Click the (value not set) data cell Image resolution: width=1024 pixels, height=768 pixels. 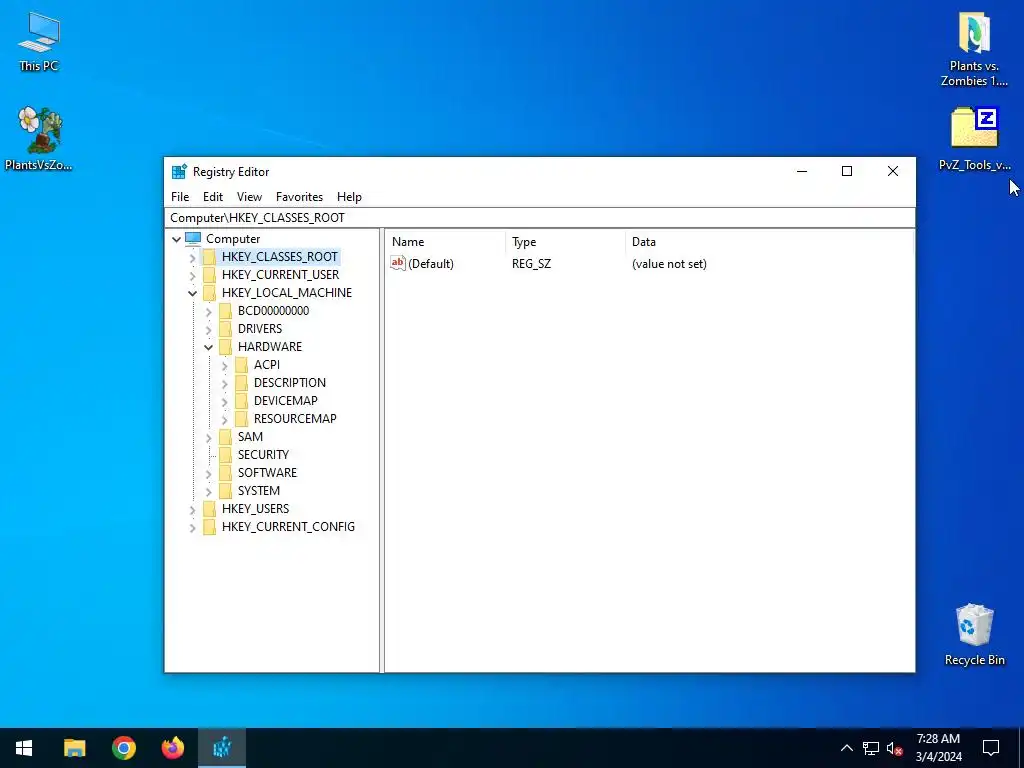(669, 264)
